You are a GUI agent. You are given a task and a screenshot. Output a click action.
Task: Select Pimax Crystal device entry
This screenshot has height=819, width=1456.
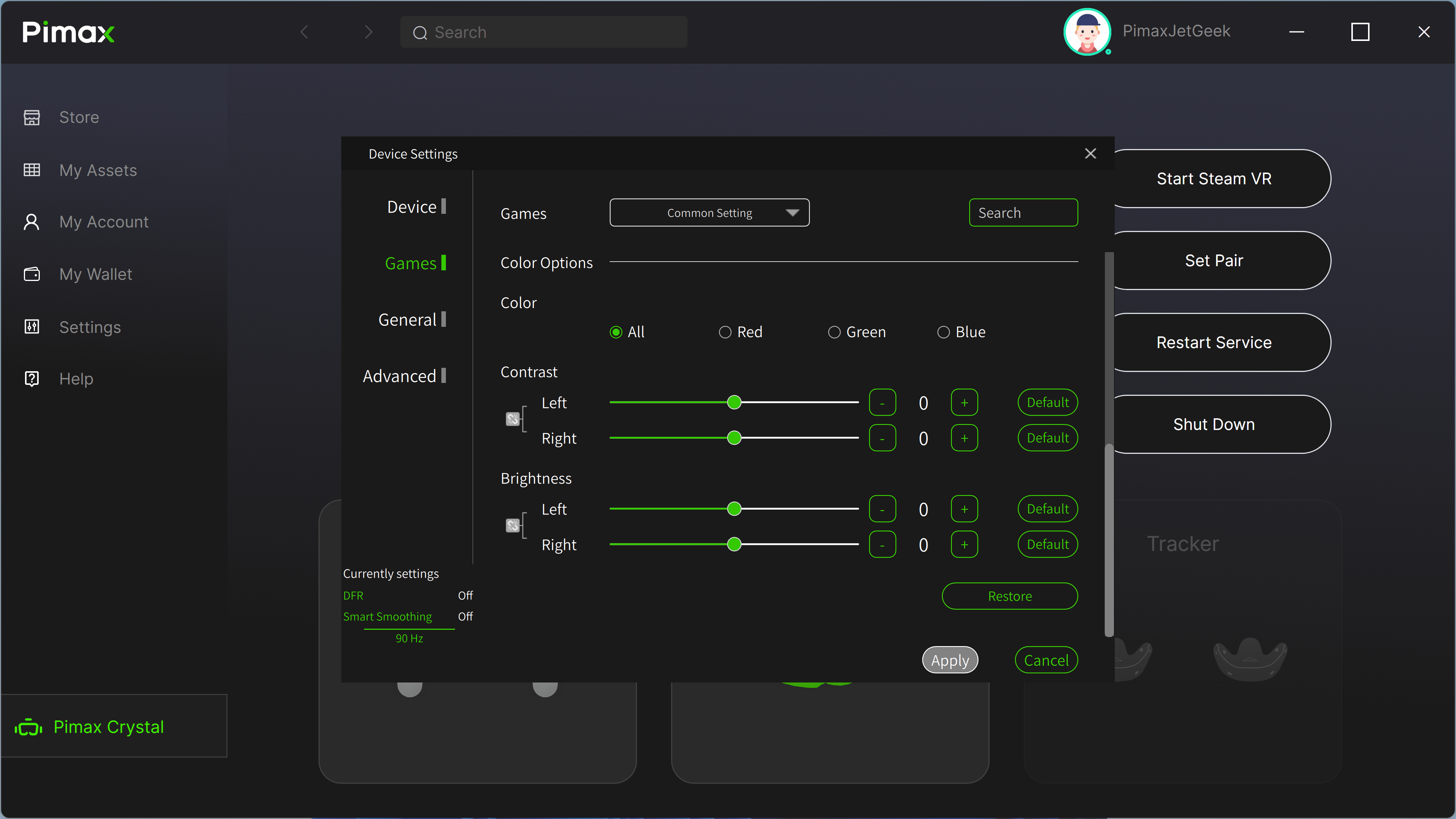(x=114, y=726)
